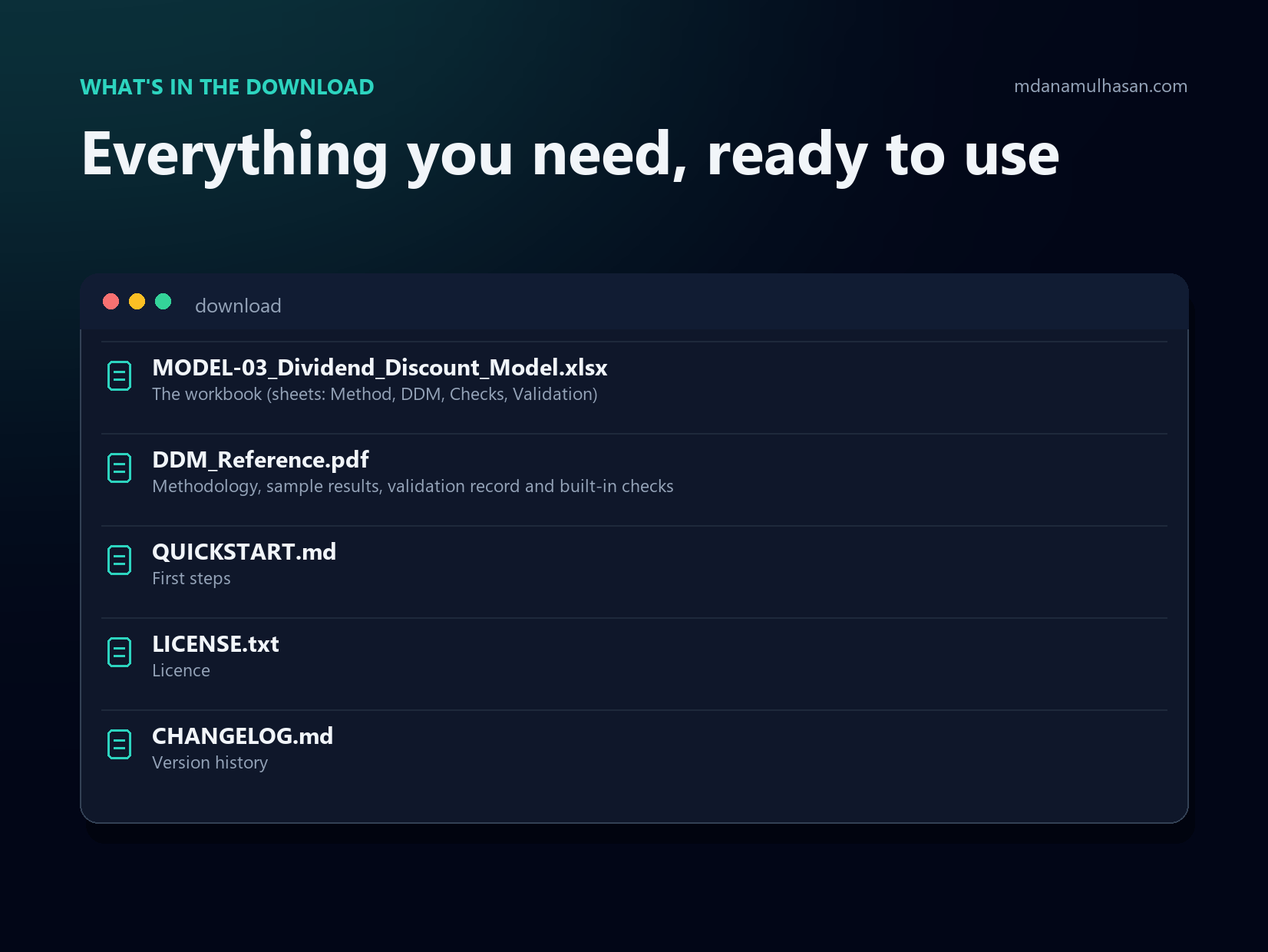Click the file icon beside MODEL-03_Dividend_Discount_Model.xlsx
Viewport: 1268px width, 952px height.
click(x=119, y=375)
